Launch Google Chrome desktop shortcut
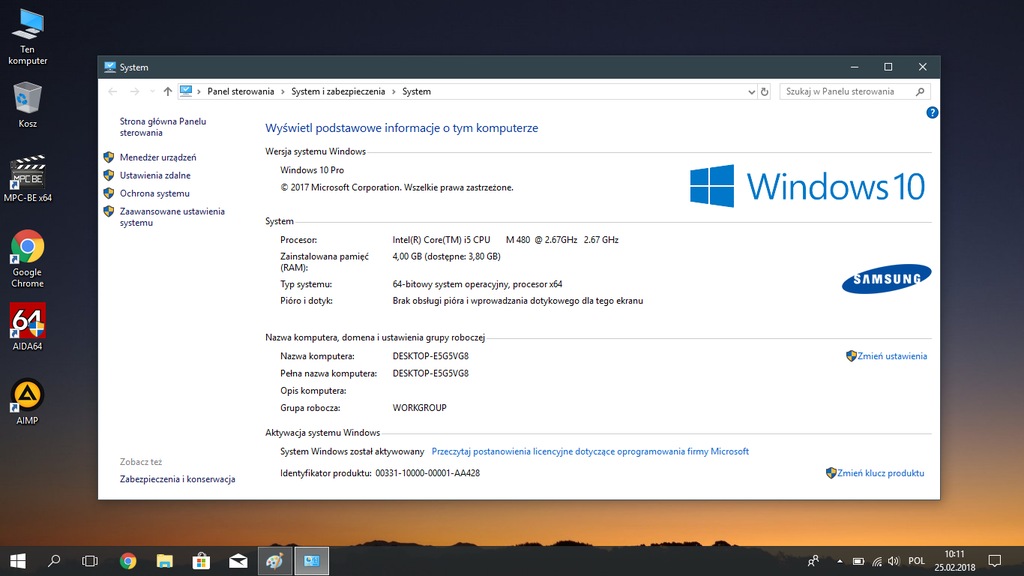 coord(27,259)
